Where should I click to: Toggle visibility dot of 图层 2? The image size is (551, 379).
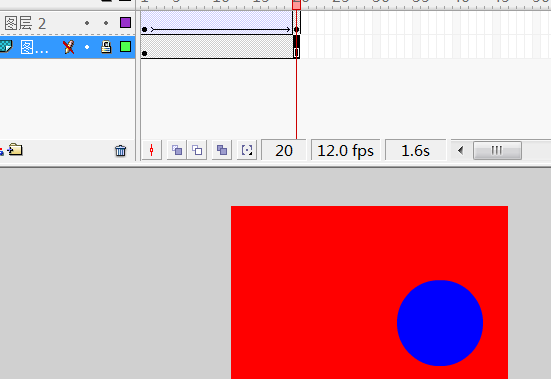click(87, 23)
